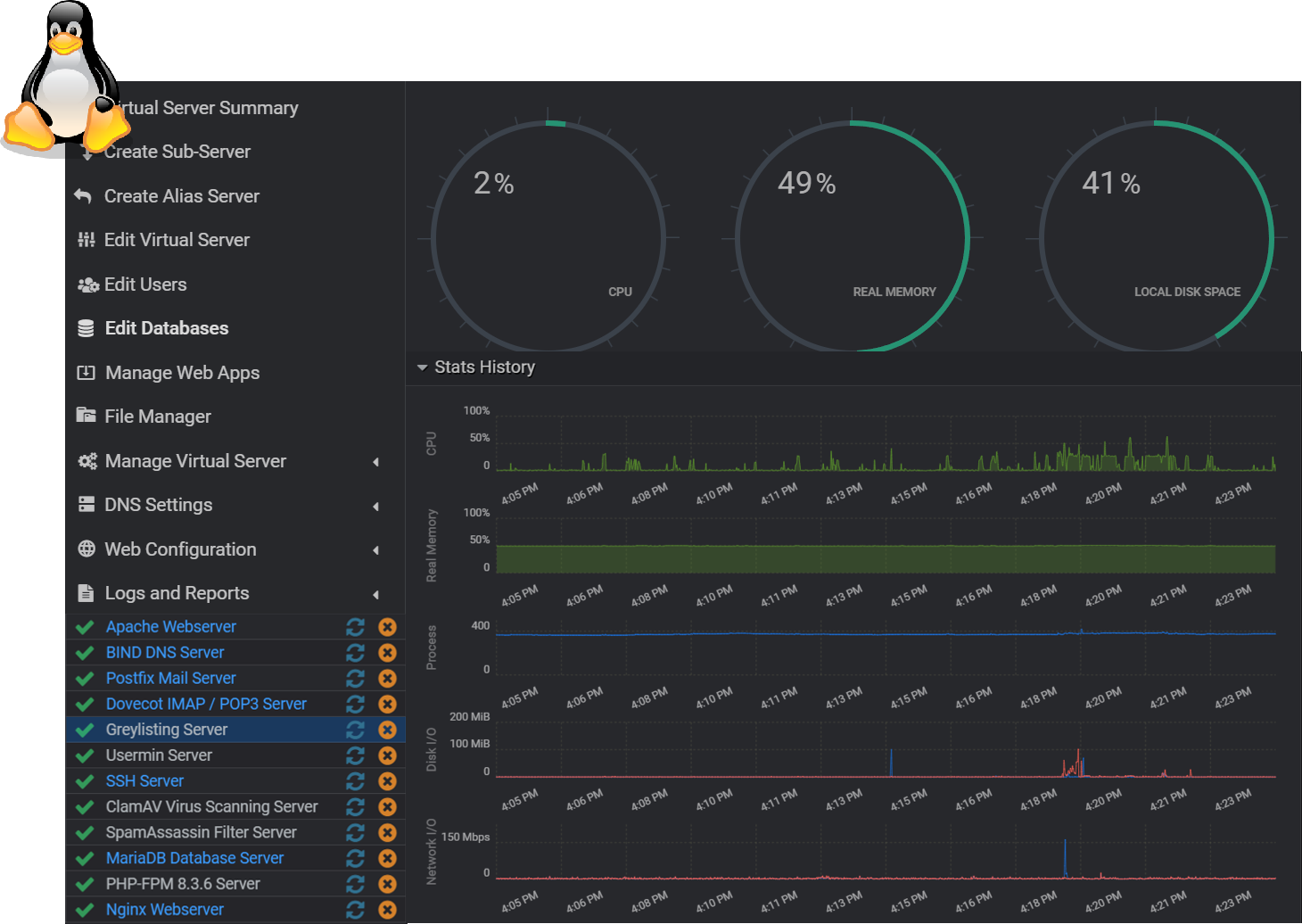Click the SSH Server green status checkmark

[x=85, y=781]
